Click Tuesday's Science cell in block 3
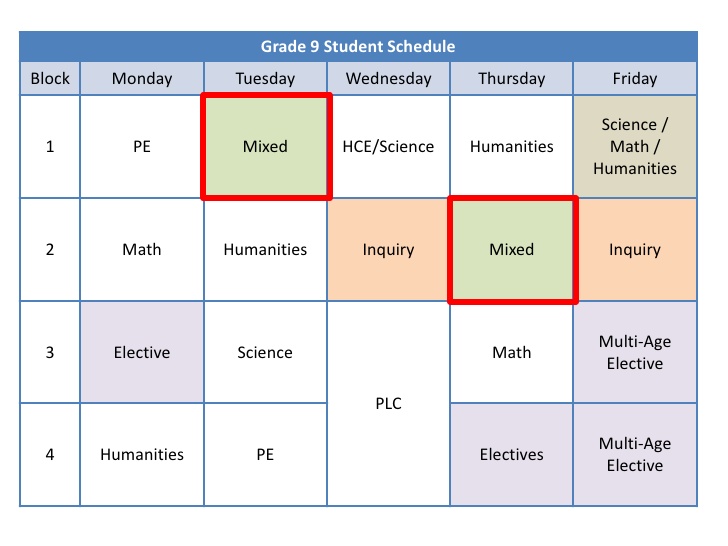This screenshot has width=728, height=546. click(265, 352)
